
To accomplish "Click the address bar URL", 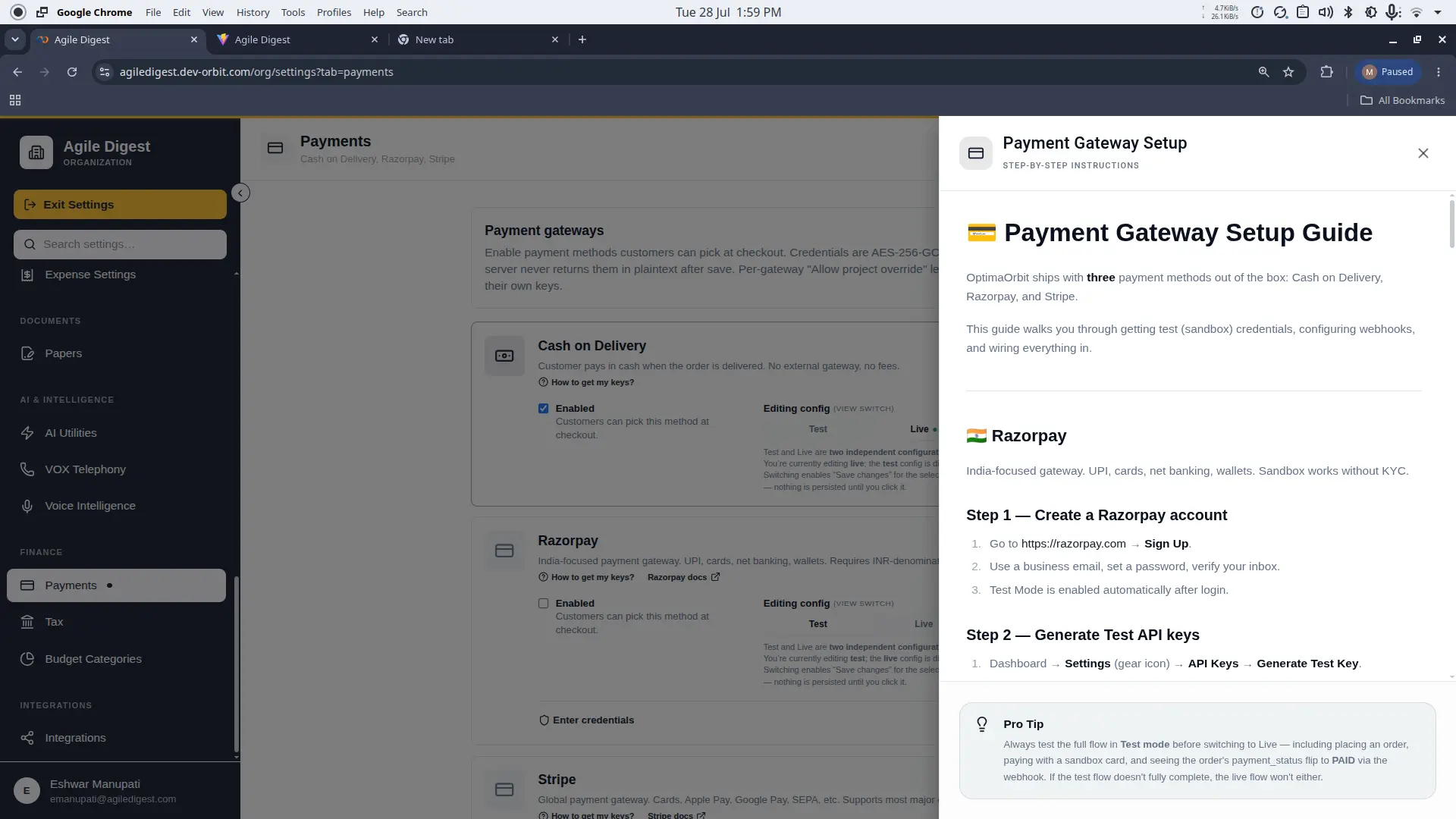I will pos(256,72).
